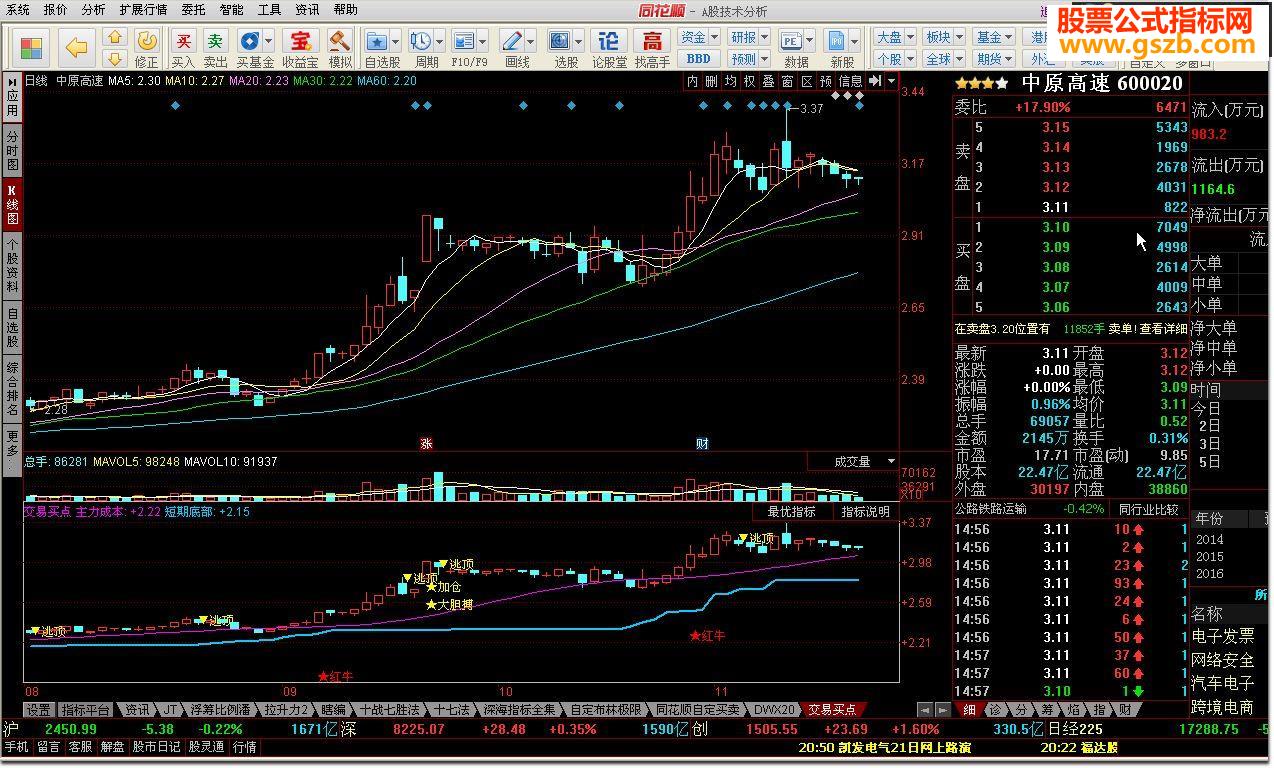Toggle 均 moving average lines
This screenshot has height=768, width=1274.
tap(731, 81)
